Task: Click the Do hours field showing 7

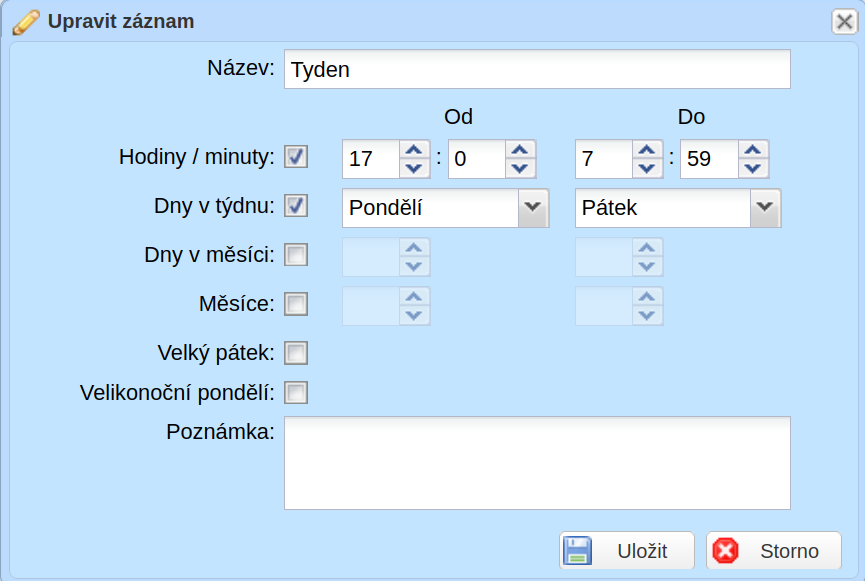Action: (x=604, y=159)
